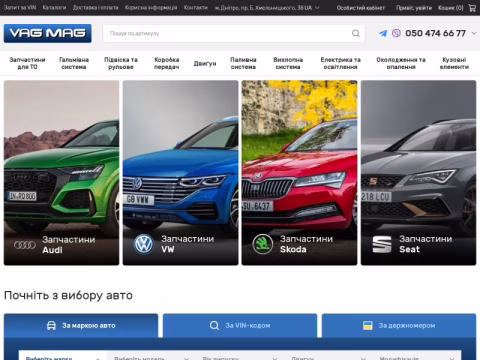Open 'Двигун' menu category
The height and width of the screenshot is (360, 480).
click(205, 63)
